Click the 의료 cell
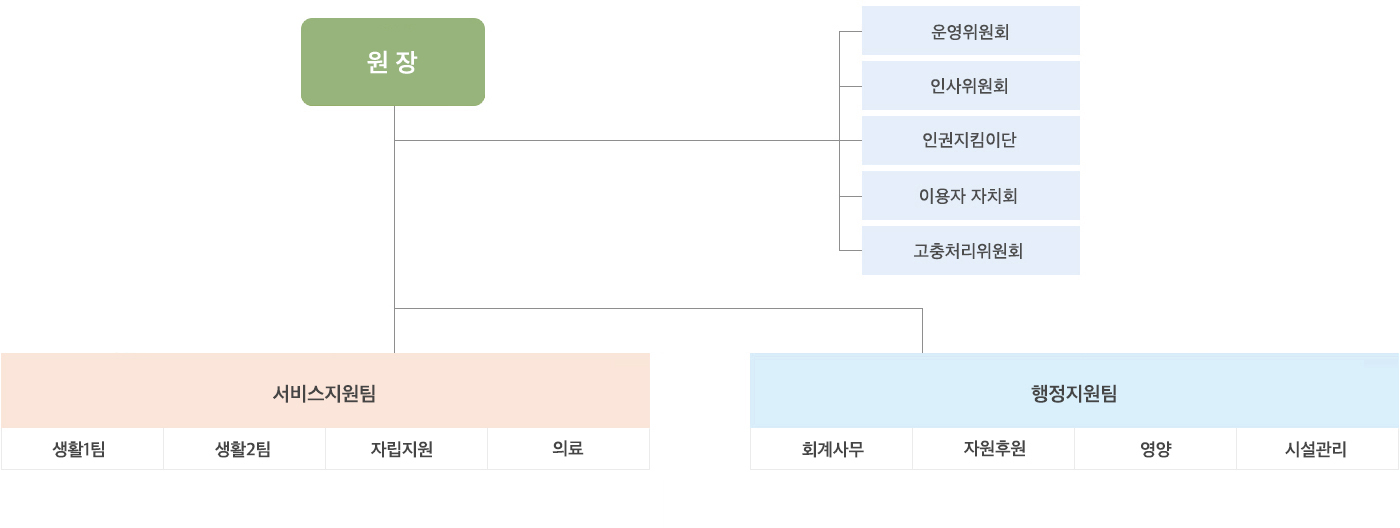Viewport: 1400px width, 528px height. coord(568,449)
